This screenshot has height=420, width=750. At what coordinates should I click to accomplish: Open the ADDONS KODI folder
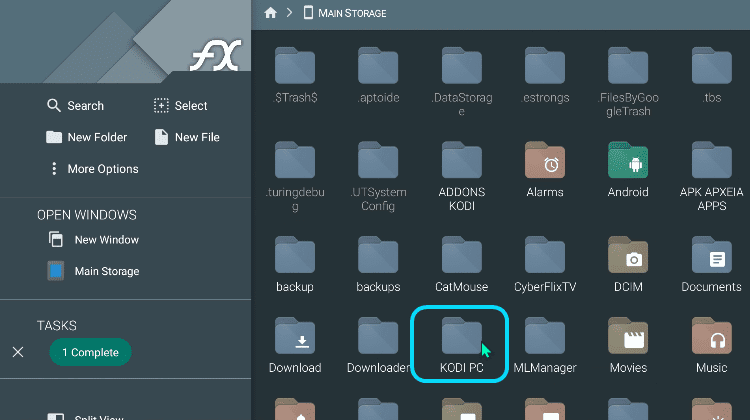point(462,177)
